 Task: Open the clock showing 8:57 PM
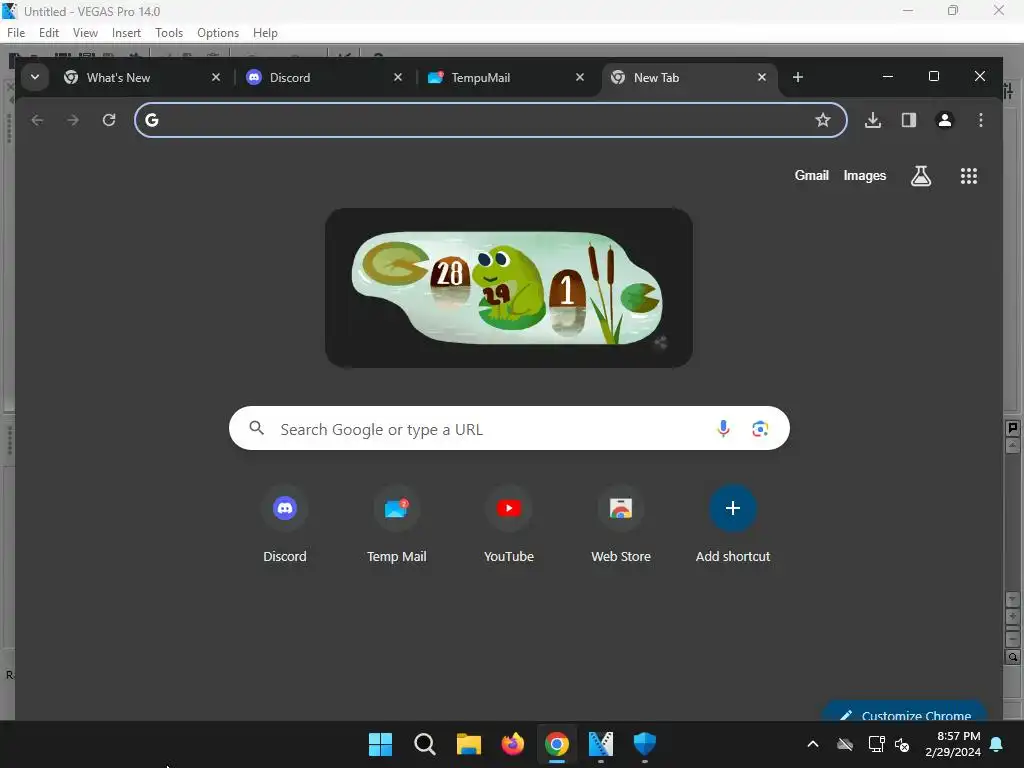(953, 744)
